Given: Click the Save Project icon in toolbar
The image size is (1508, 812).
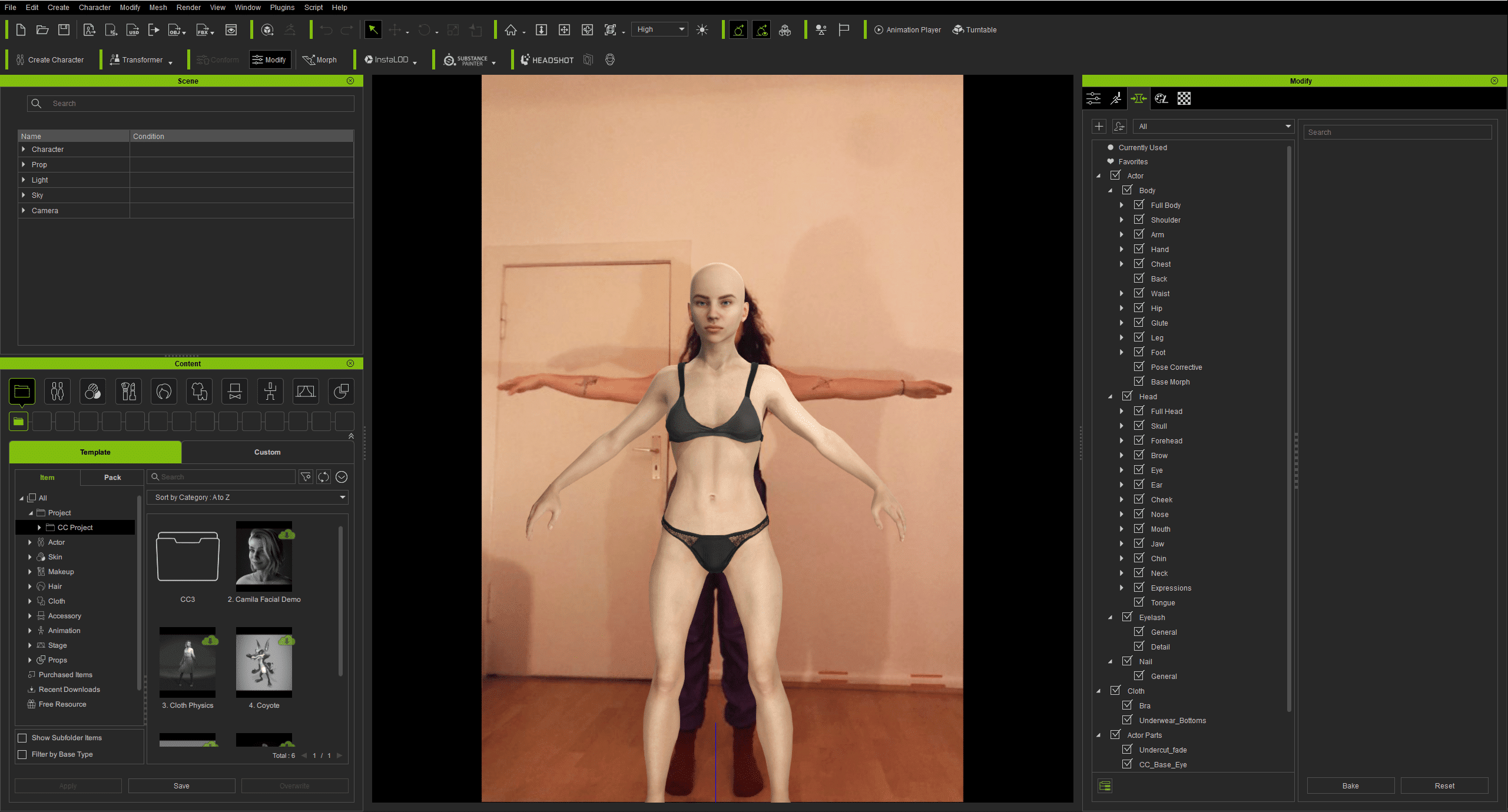Looking at the screenshot, I should pos(64,30).
